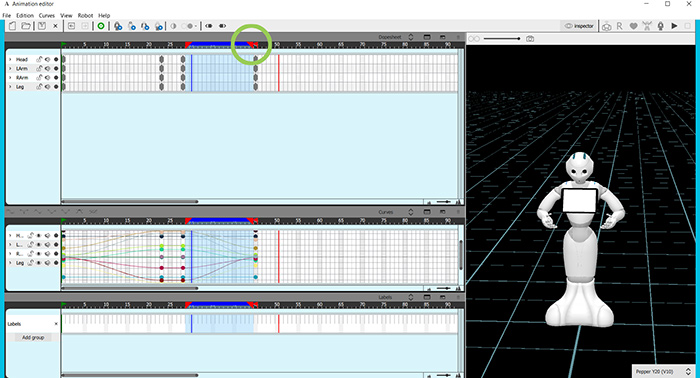Toggle the Leg row black dot in Dopesheet
This screenshot has height=378, width=700.
pyautogui.click(x=56, y=87)
